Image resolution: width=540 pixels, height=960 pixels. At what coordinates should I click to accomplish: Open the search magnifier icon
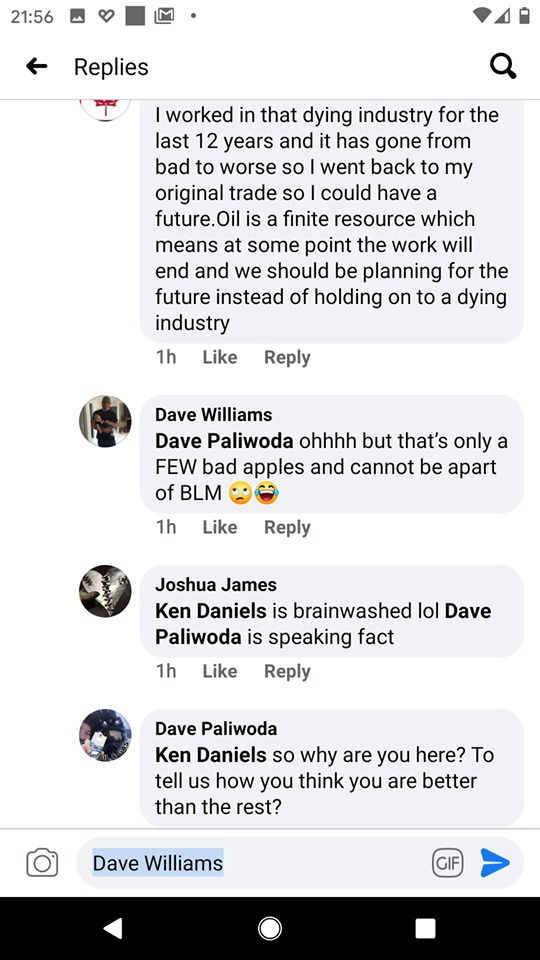pos(503,66)
